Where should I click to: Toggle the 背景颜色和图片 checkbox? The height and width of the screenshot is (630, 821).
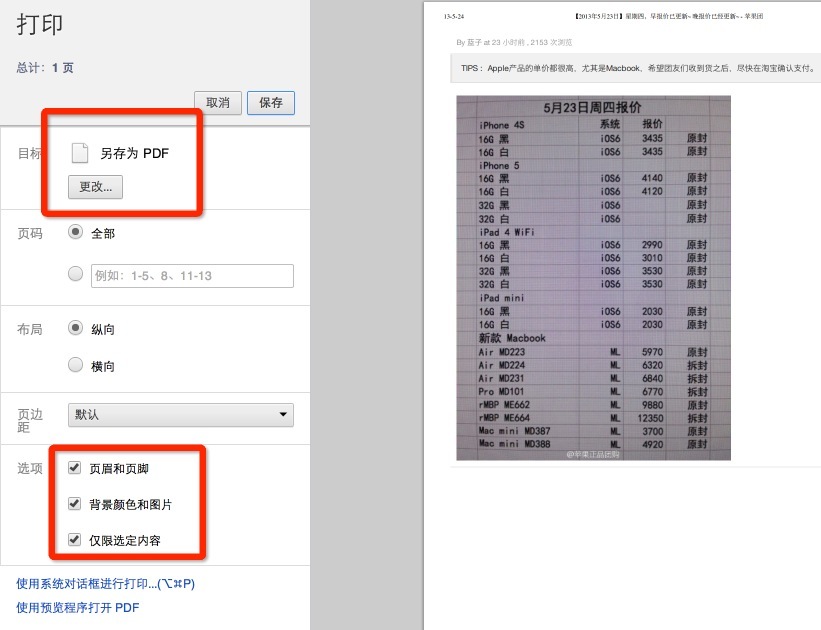[74, 504]
